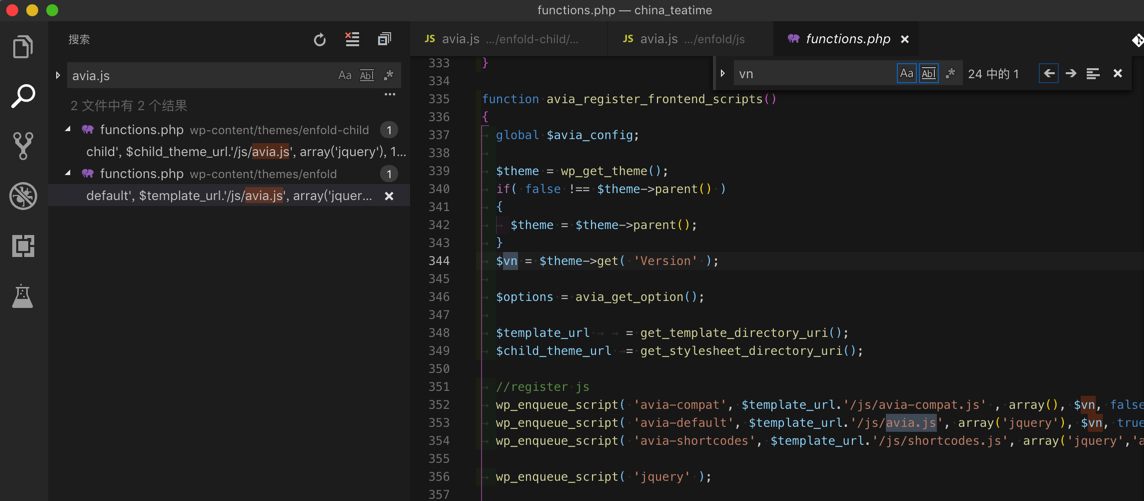
Task: Toggle regex mode in find widget
Action: tap(950, 73)
